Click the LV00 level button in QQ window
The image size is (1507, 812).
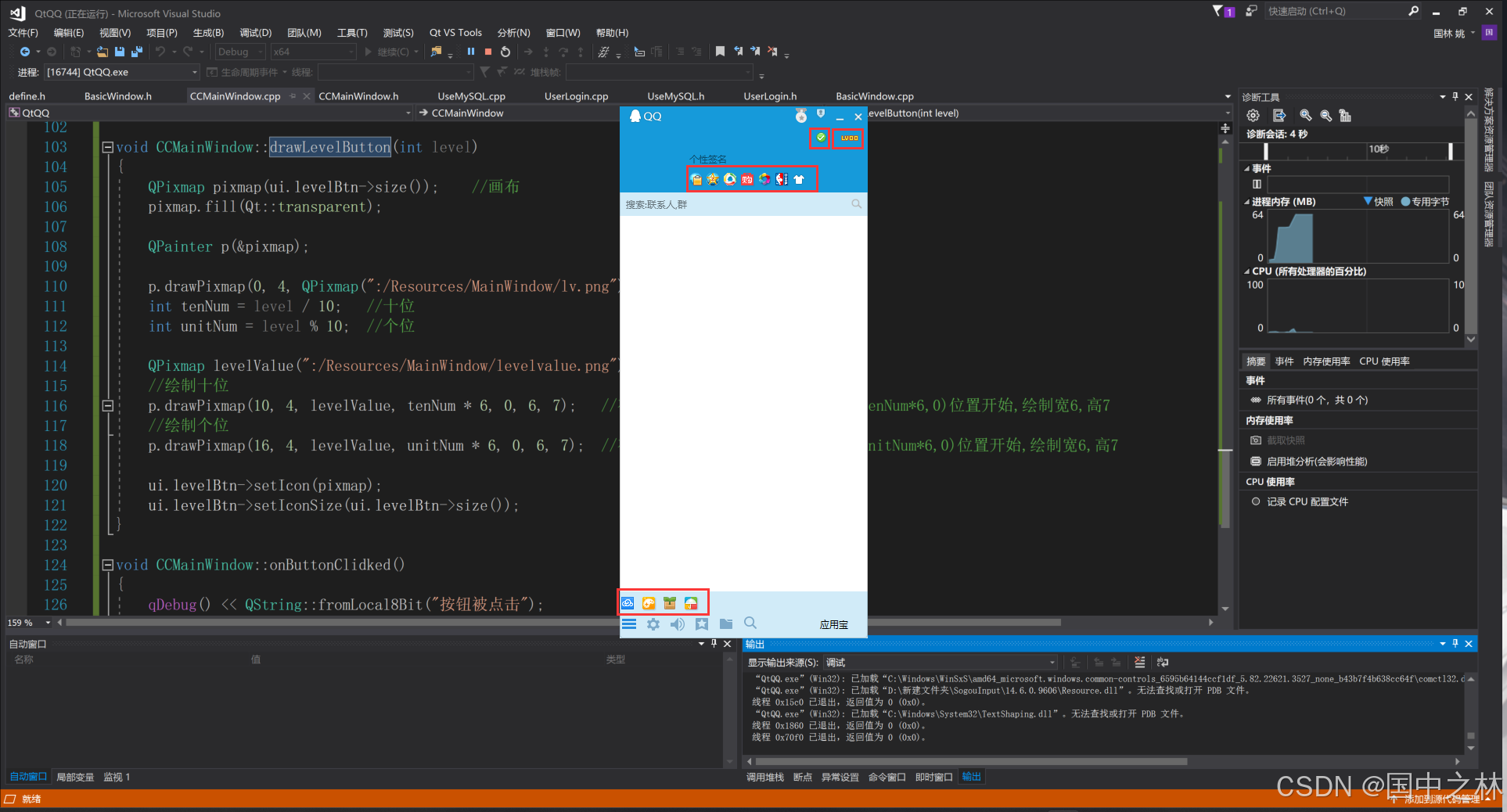[x=849, y=138]
